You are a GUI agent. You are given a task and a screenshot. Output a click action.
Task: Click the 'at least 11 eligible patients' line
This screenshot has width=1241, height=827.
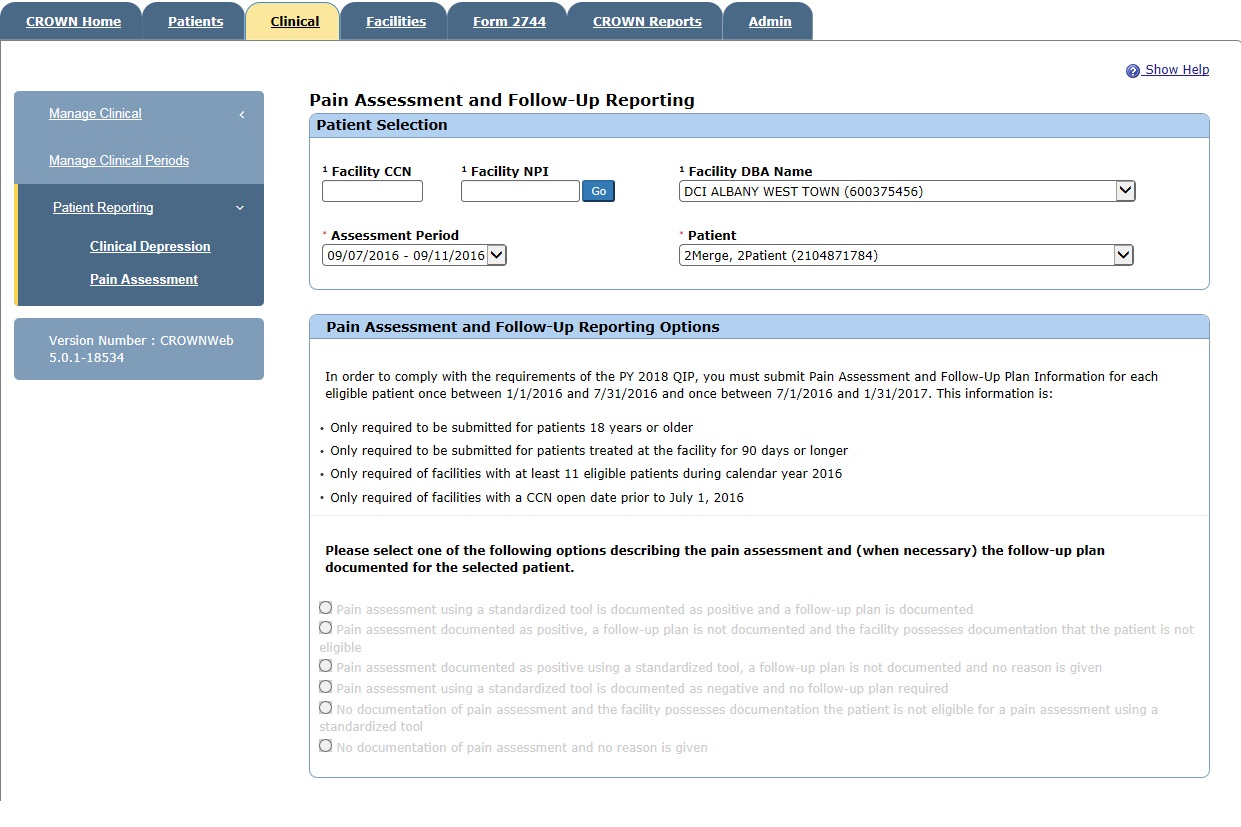click(x=586, y=474)
